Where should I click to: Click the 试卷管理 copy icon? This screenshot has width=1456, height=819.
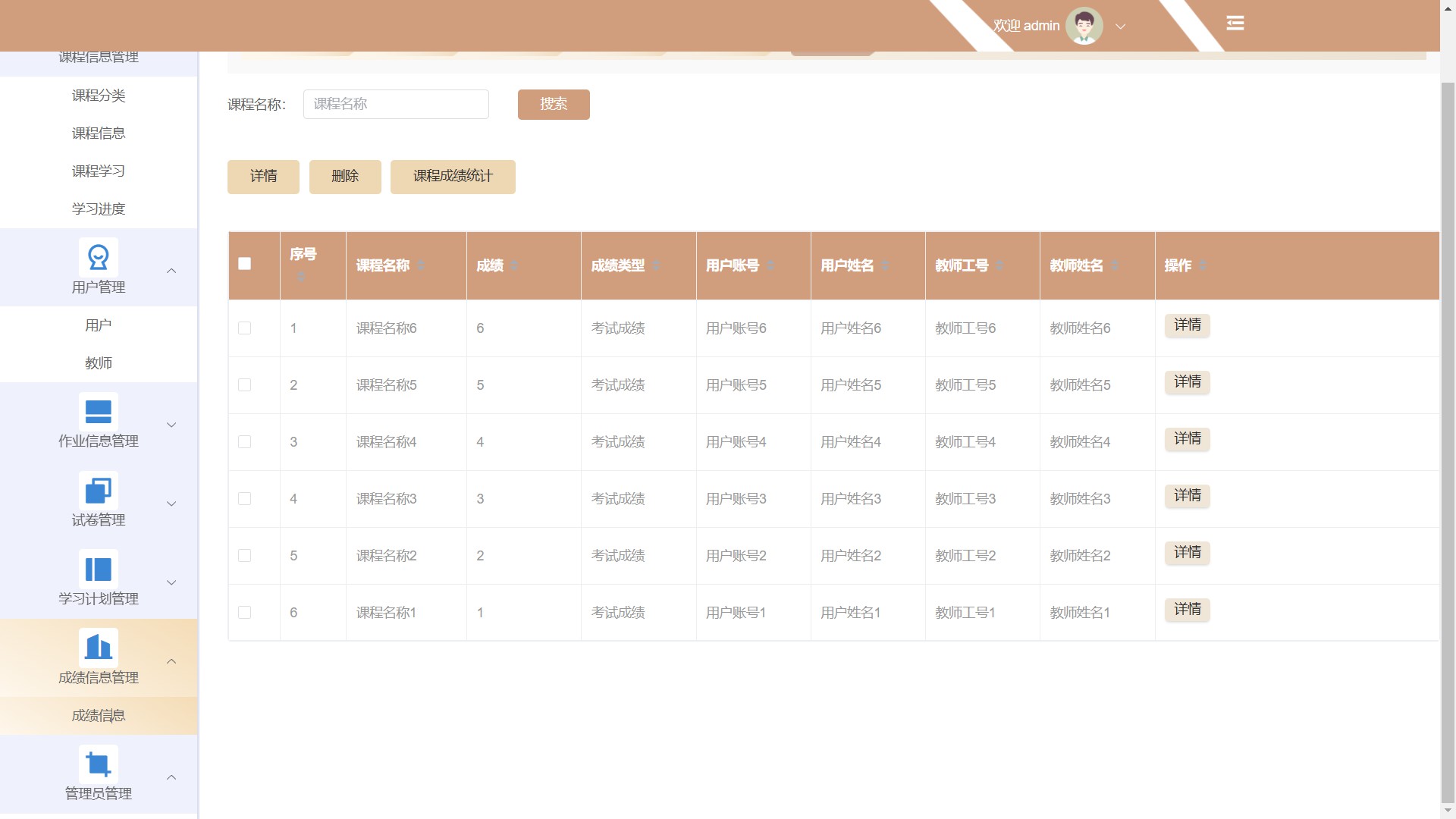(98, 491)
